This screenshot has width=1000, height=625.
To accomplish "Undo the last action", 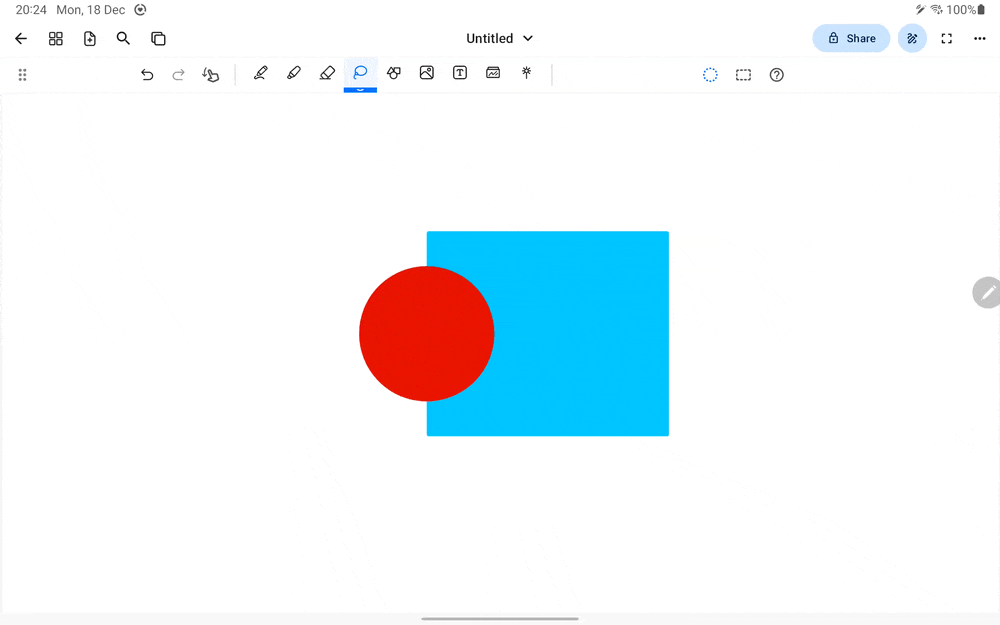I will click(x=147, y=75).
